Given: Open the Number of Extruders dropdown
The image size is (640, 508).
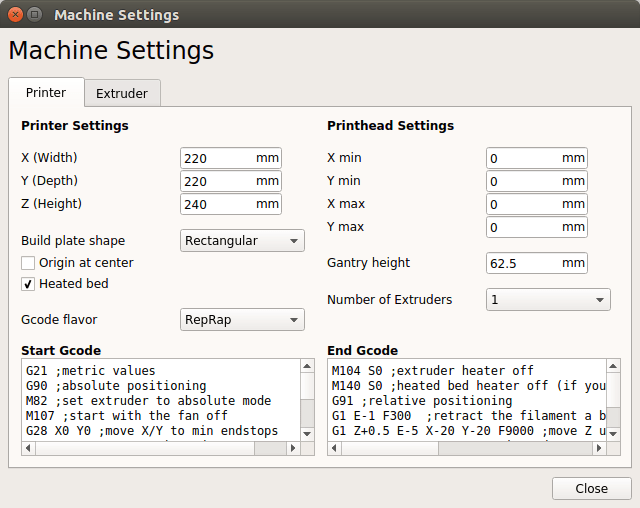Looking at the screenshot, I should (547, 300).
